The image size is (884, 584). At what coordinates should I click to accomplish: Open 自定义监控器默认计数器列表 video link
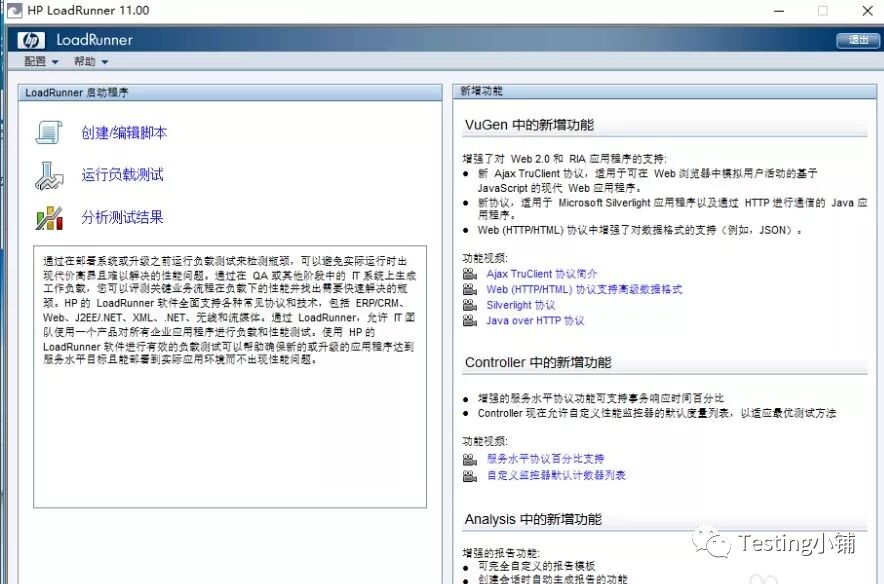[x=556, y=475]
